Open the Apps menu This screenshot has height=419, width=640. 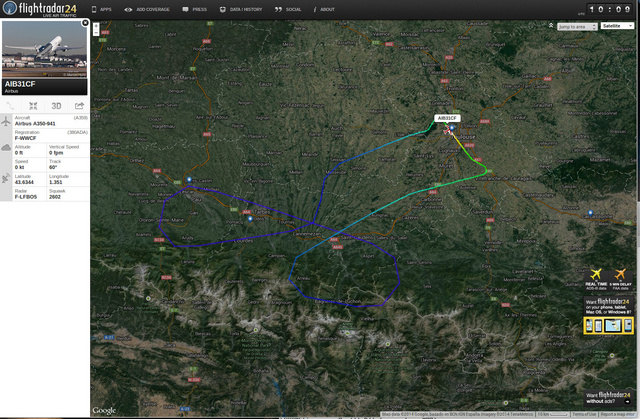pyautogui.click(x=101, y=9)
